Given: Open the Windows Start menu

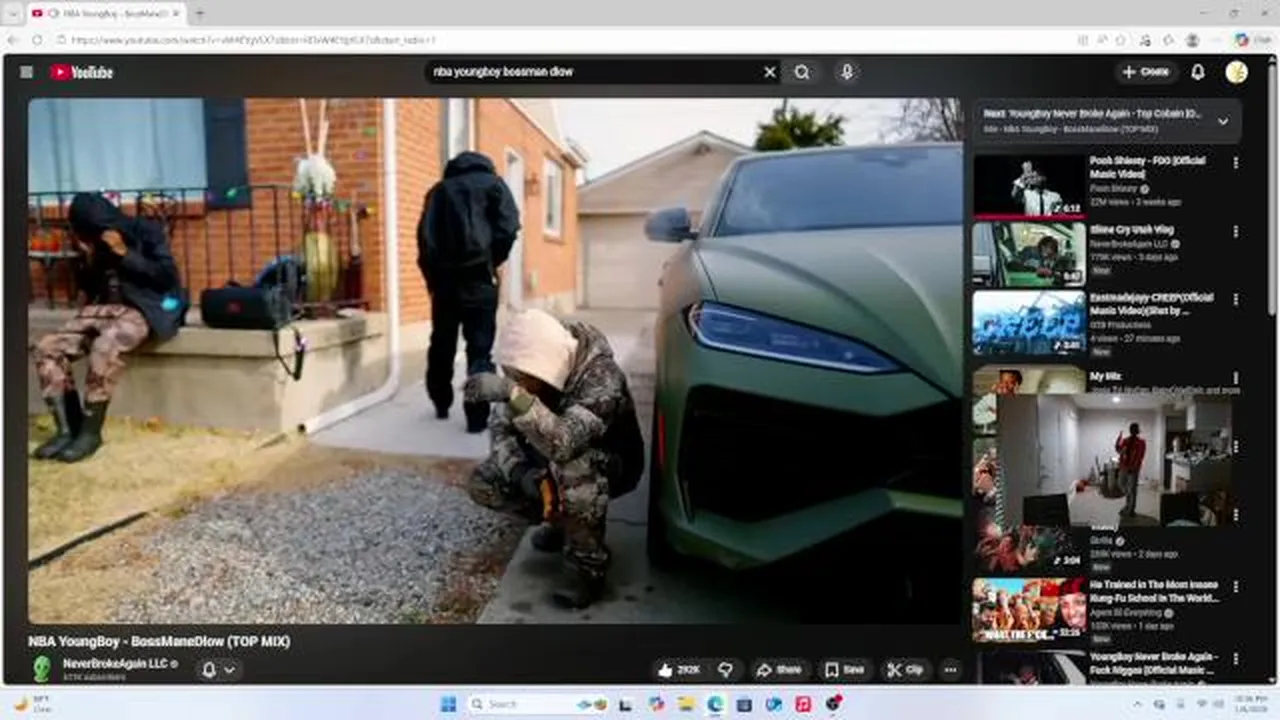Looking at the screenshot, I should 448,704.
